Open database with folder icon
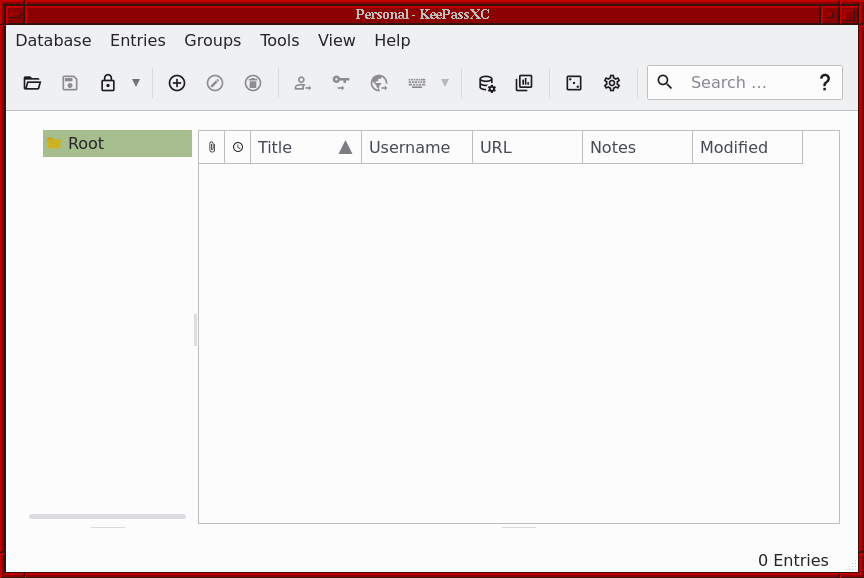Image resolution: width=864 pixels, height=578 pixels. coord(32,83)
